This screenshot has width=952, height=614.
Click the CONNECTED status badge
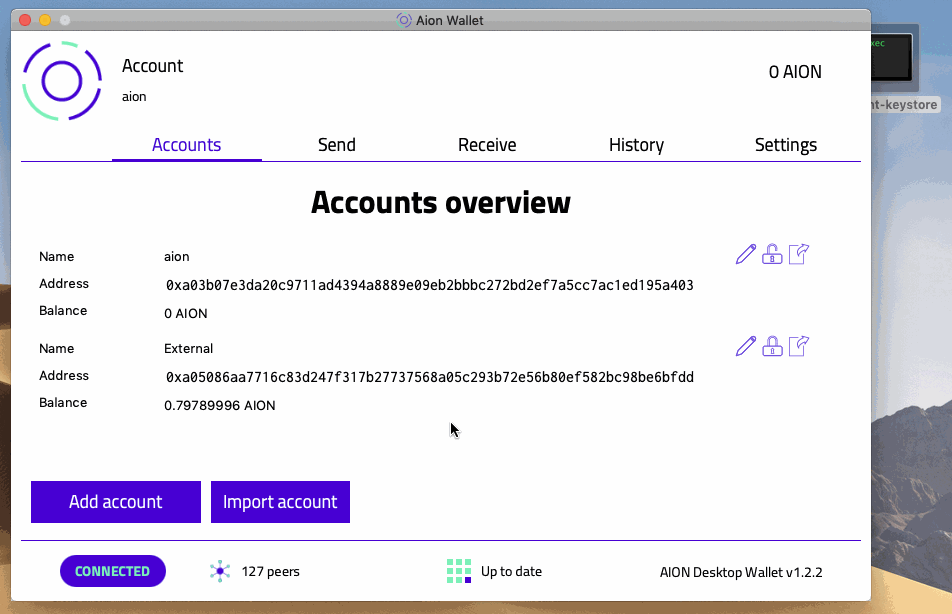[x=112, y=571]
